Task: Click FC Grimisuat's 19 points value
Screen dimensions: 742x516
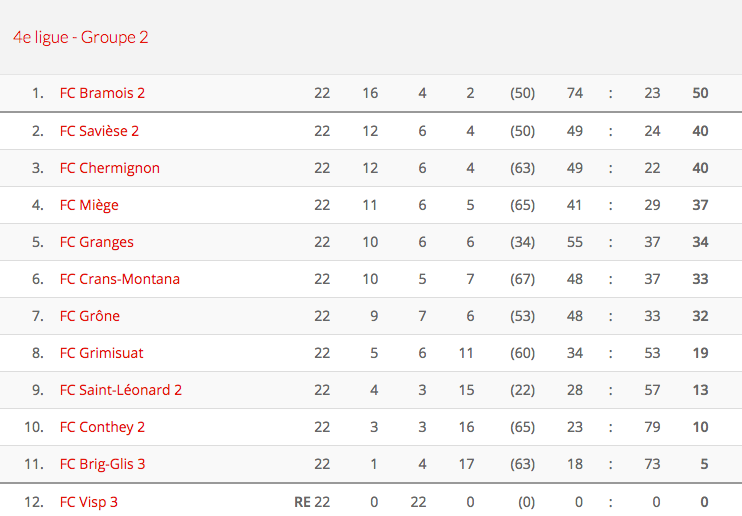Action: (x=700, y=353)
